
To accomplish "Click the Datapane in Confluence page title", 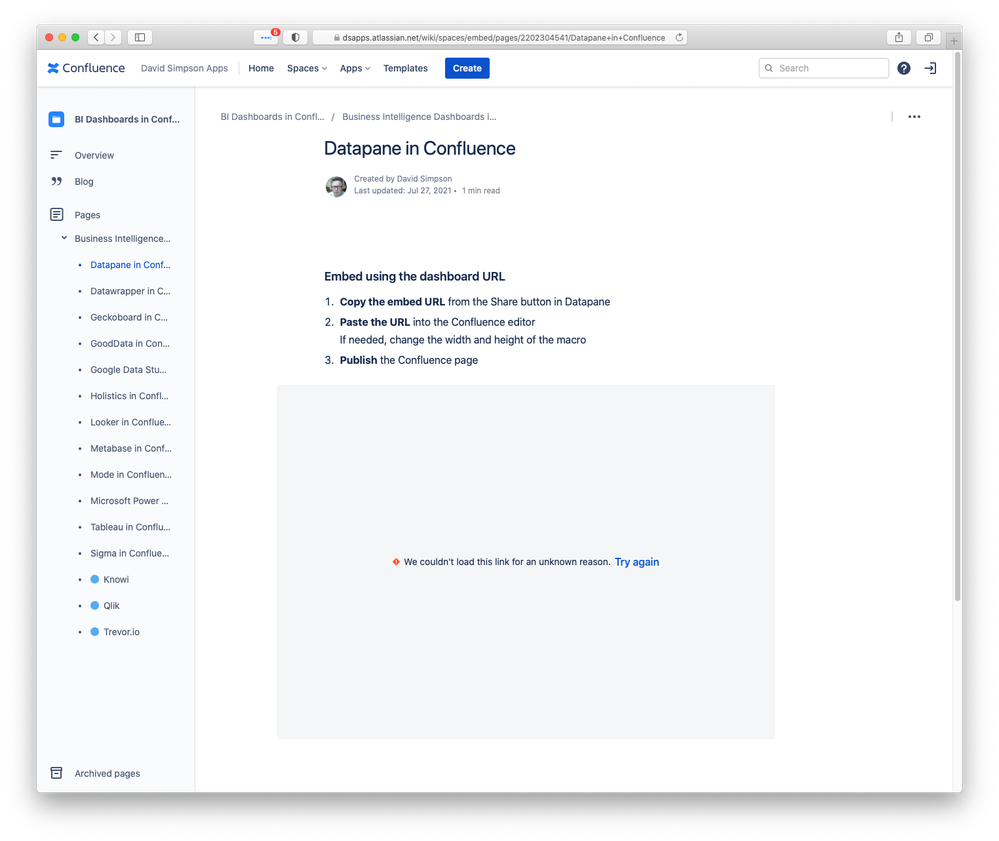I will tap(419, 148).
